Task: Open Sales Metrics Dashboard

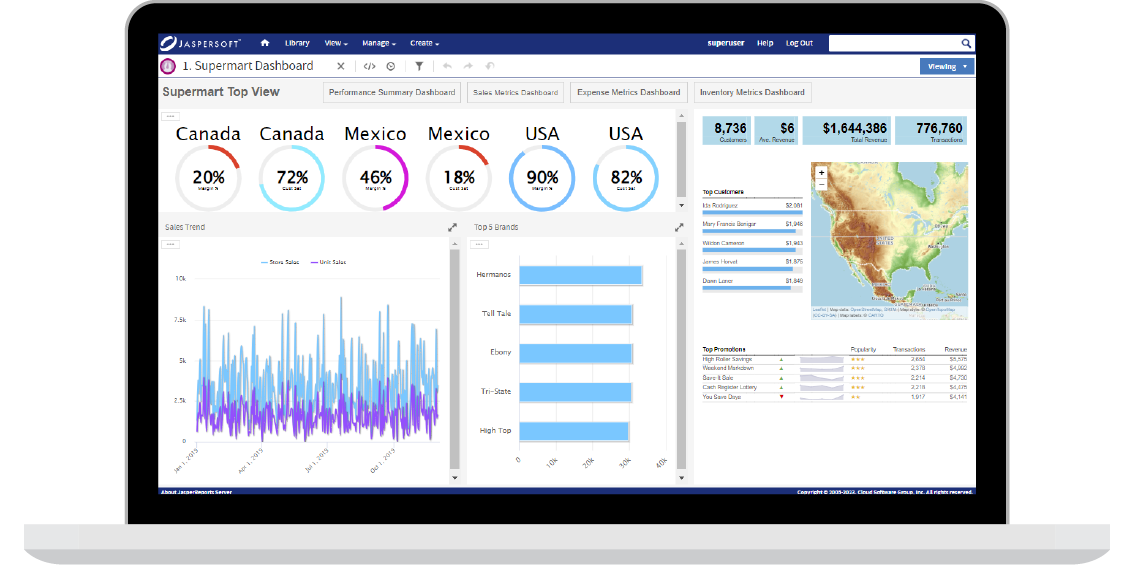Action: click(515, 93)
